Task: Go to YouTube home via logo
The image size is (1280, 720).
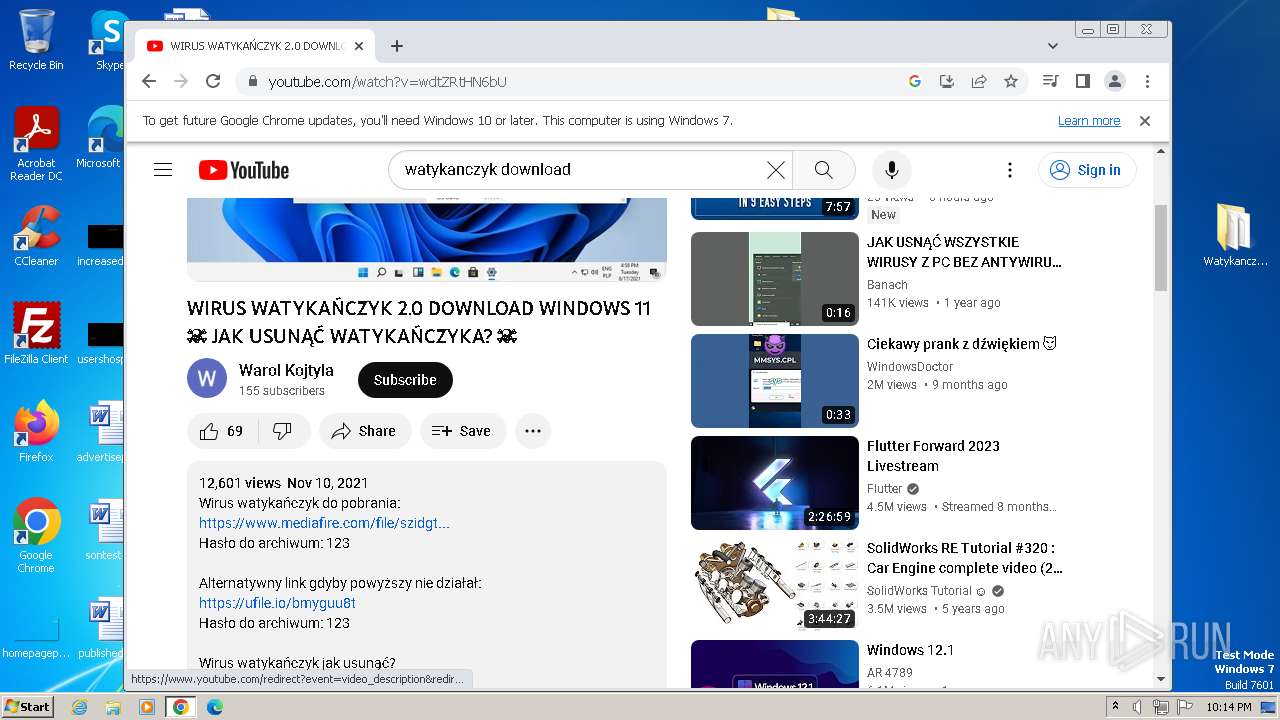Action: [244, 170]
